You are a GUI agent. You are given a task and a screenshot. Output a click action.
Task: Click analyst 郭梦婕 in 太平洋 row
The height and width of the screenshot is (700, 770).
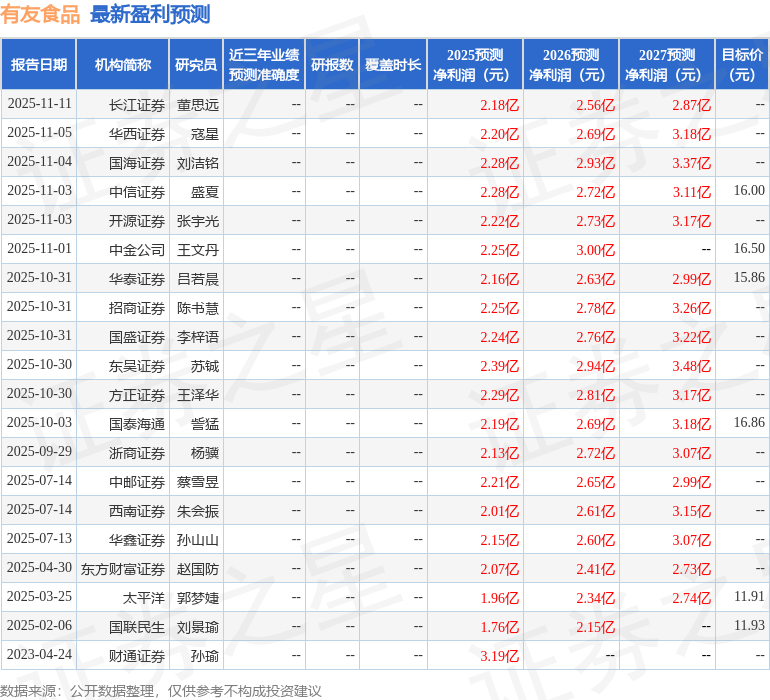(197, 597)
